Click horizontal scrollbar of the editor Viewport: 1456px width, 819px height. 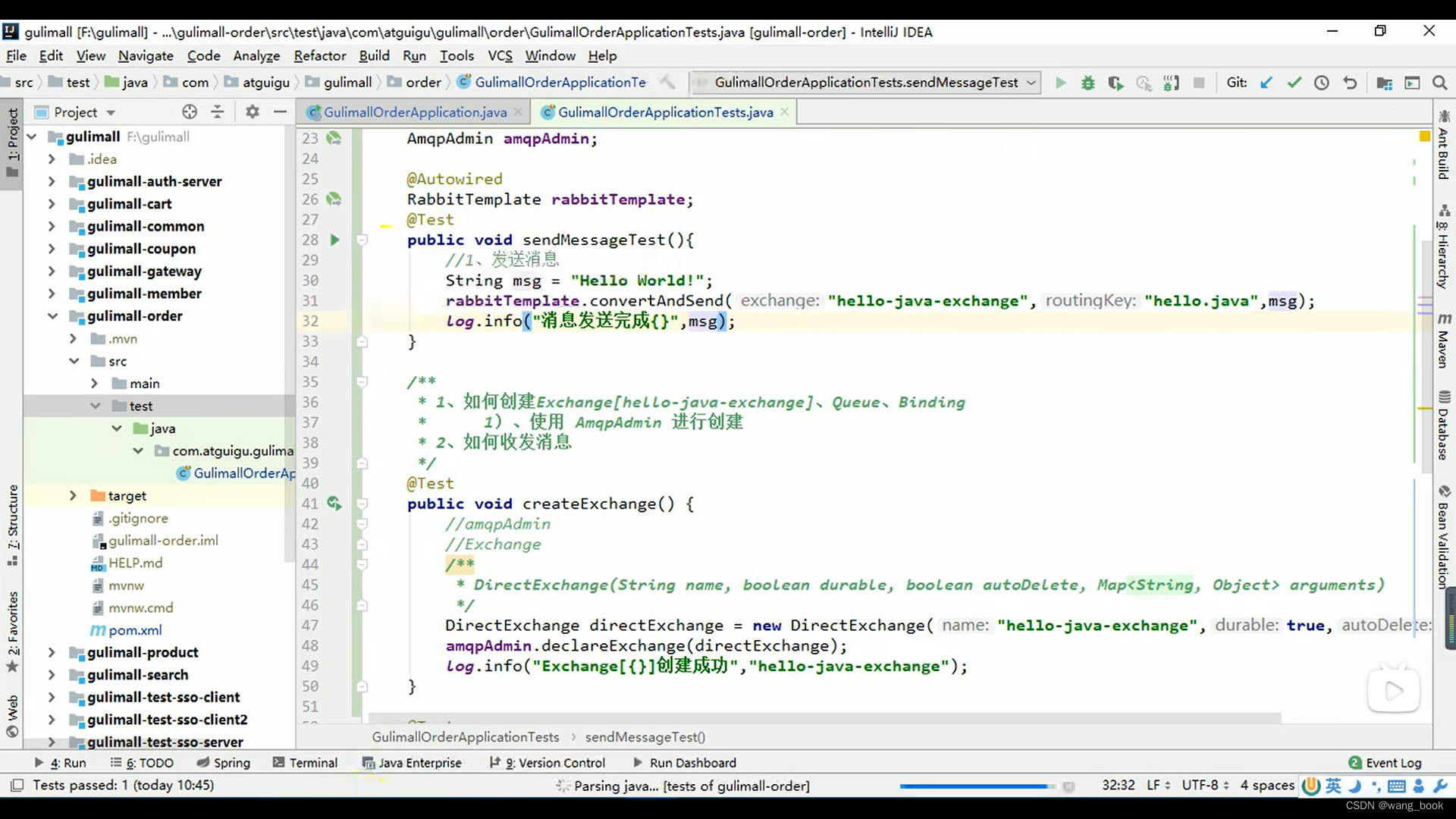pos(825,717)
